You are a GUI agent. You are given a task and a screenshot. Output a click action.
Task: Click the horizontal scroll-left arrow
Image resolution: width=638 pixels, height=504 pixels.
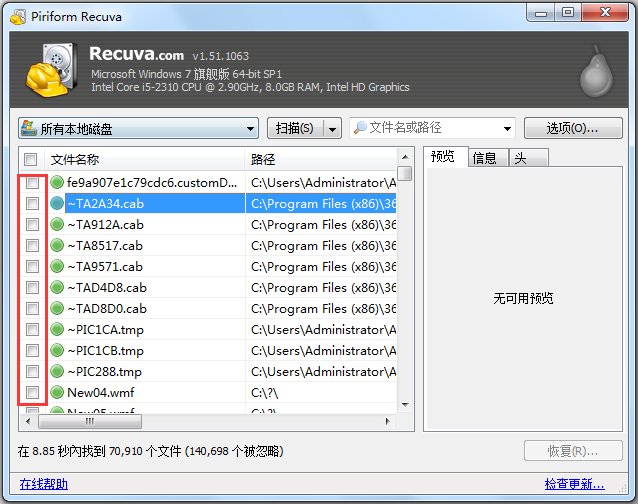(28, 421)
